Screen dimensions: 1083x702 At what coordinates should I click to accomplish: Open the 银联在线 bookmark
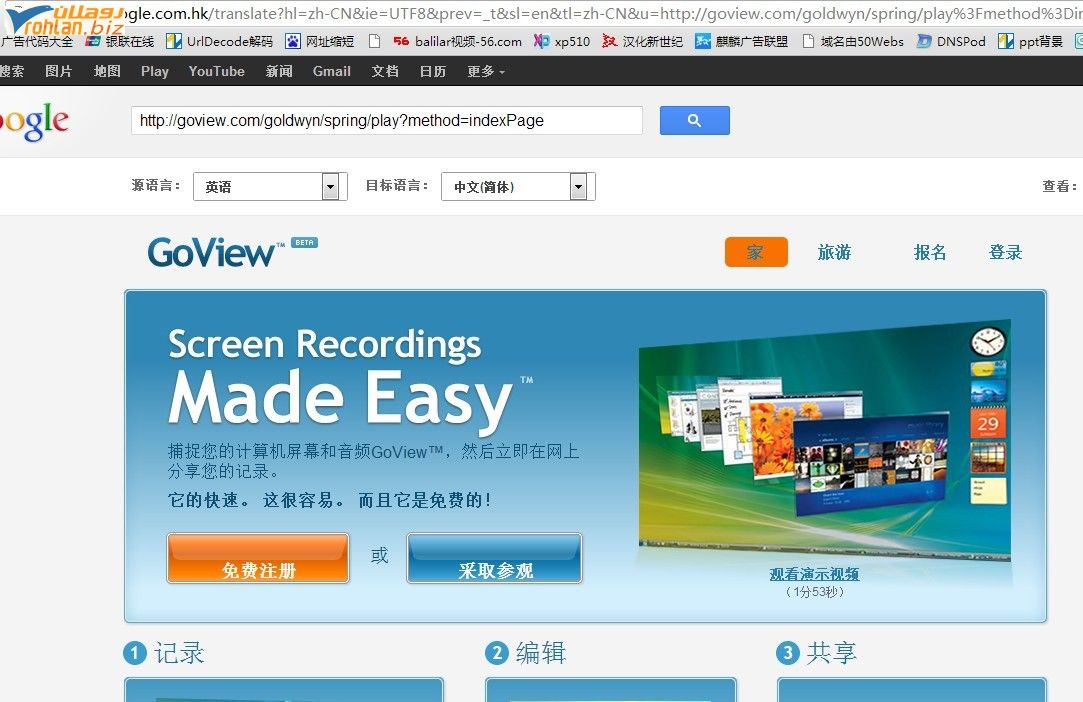[119, 41]
